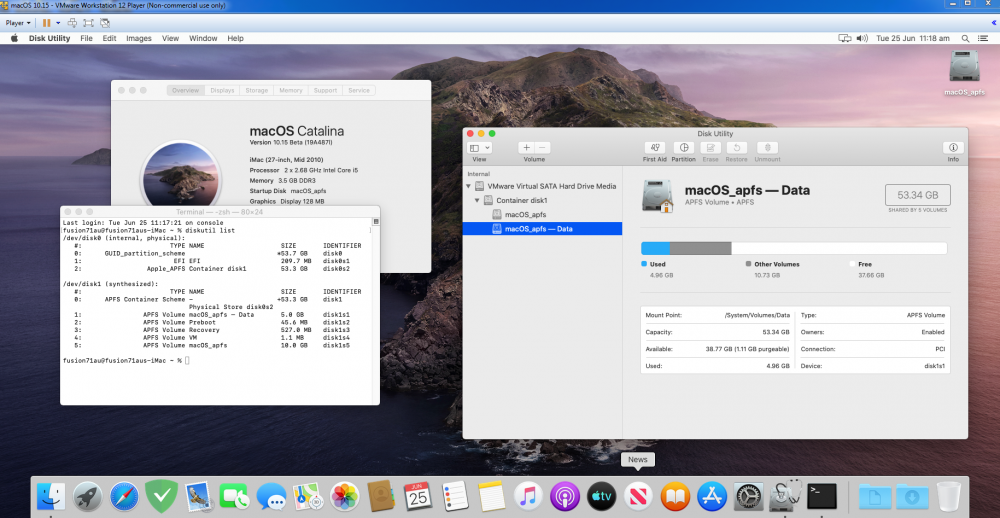Viewport: 1000px width, 518px height.
Task: Launch Safari from the Dock
Action: coord(124,496)
